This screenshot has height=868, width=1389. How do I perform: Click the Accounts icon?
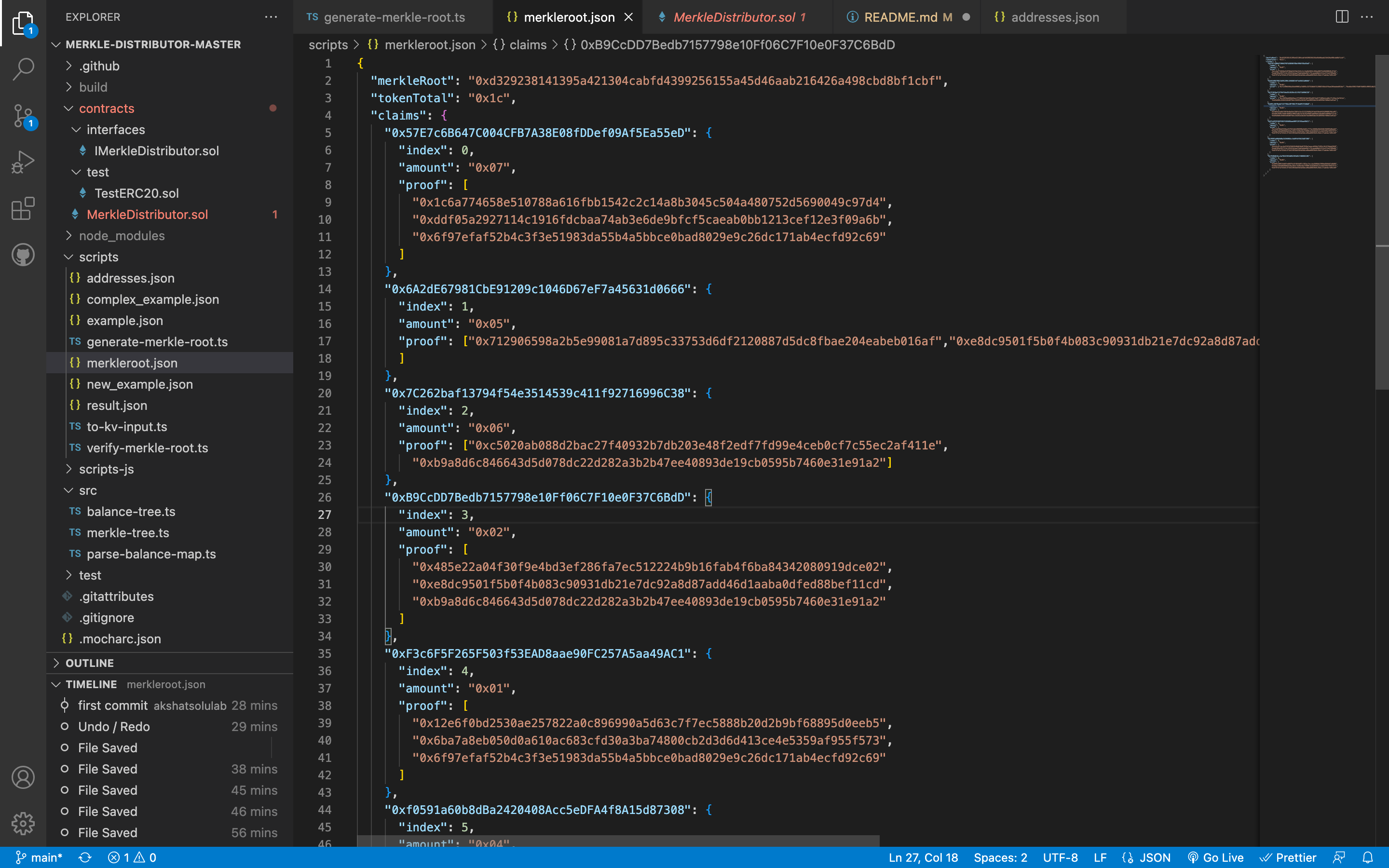[23, 777]
